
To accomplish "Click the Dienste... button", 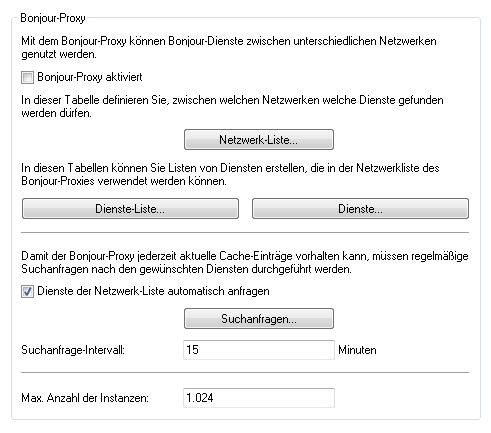I will 360,209.
